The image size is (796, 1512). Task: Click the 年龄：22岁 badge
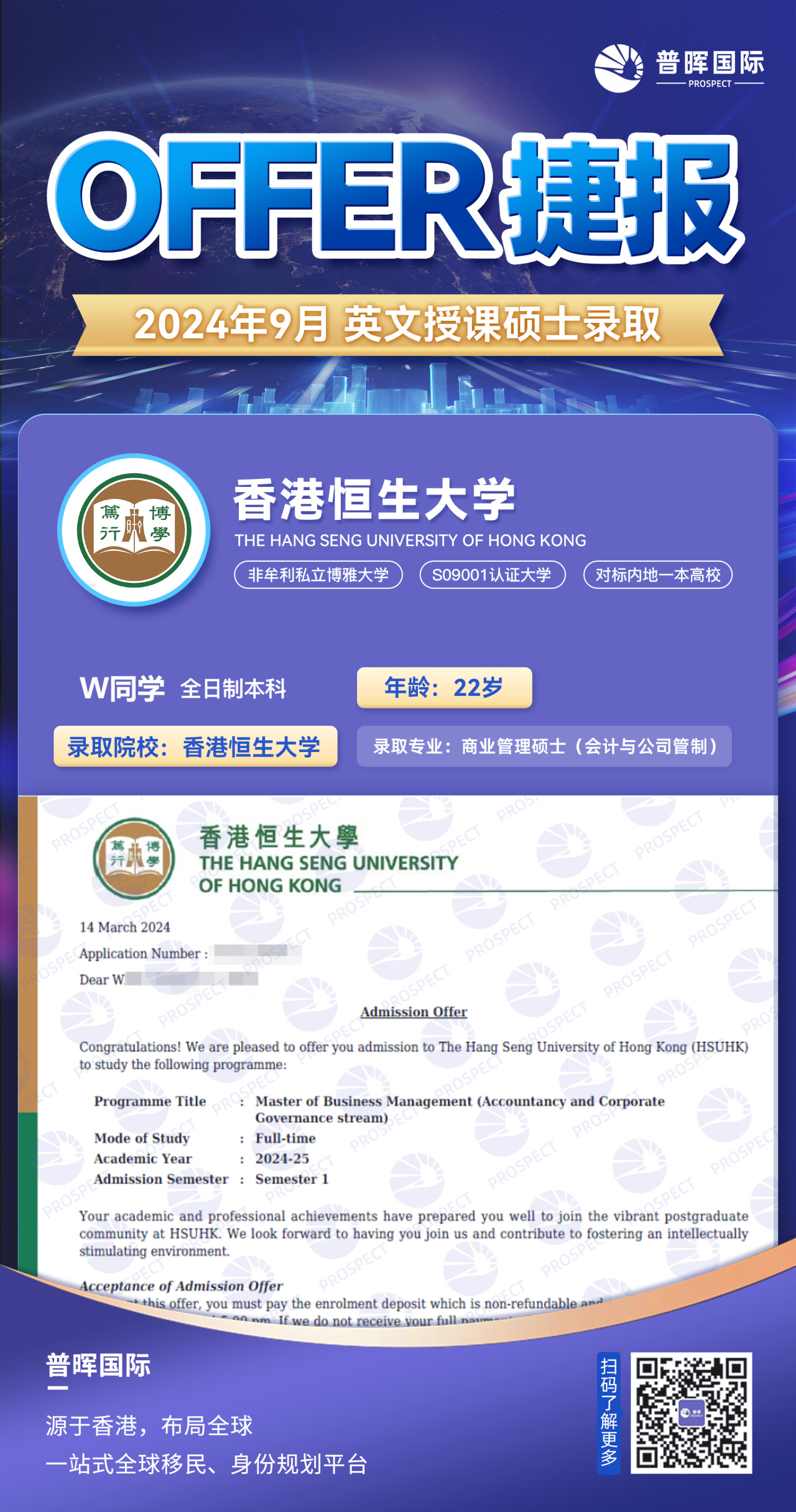[x=445, y=688]
